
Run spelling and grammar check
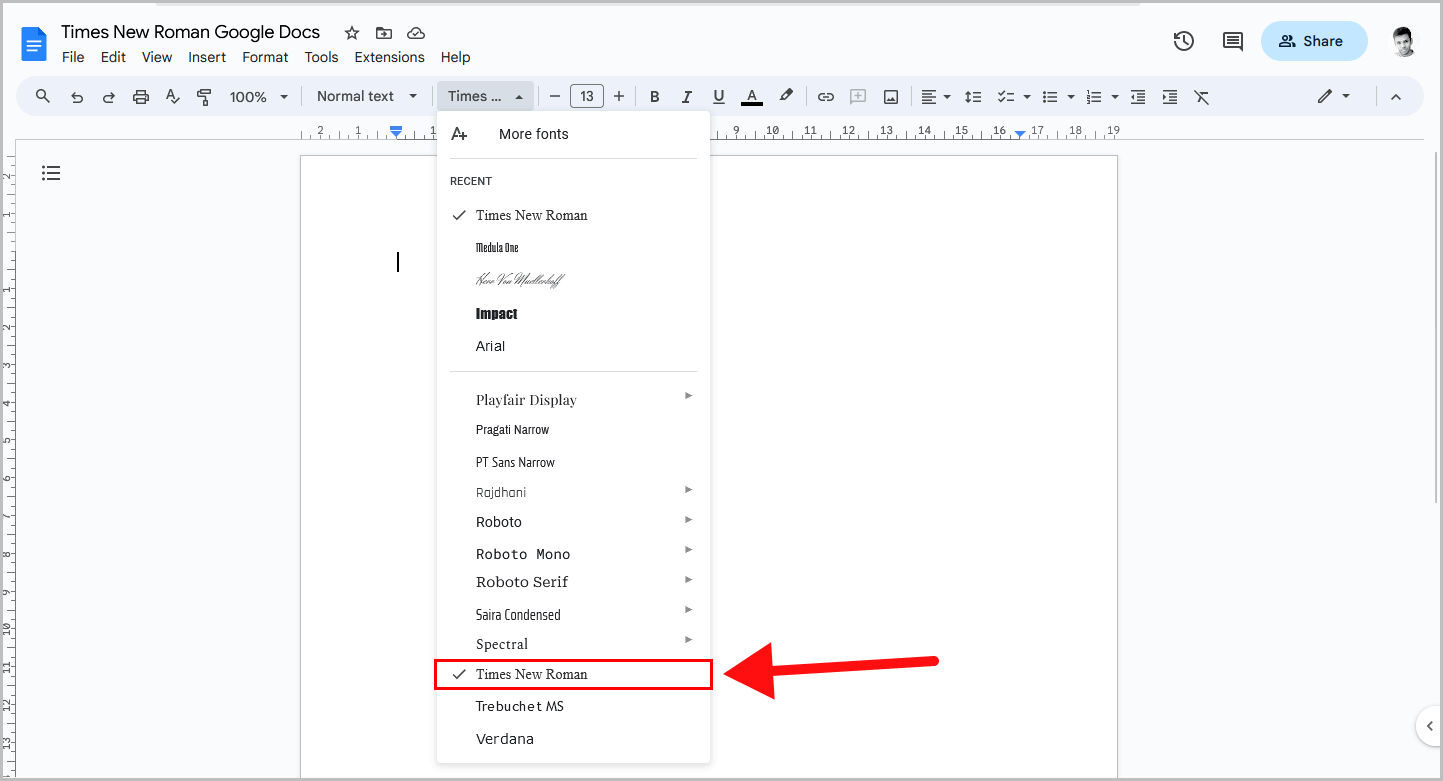(x=172, y=96)
